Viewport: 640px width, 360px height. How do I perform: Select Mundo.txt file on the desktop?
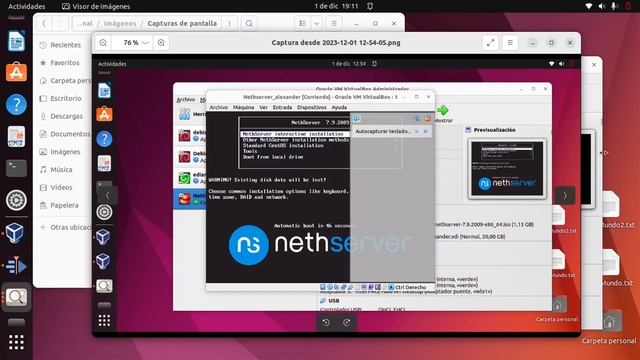[x=617, y=267]
